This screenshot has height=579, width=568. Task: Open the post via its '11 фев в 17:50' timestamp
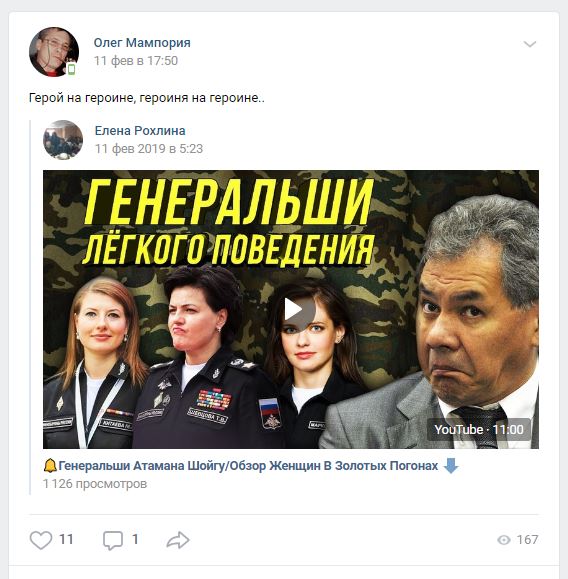[136, 61]
